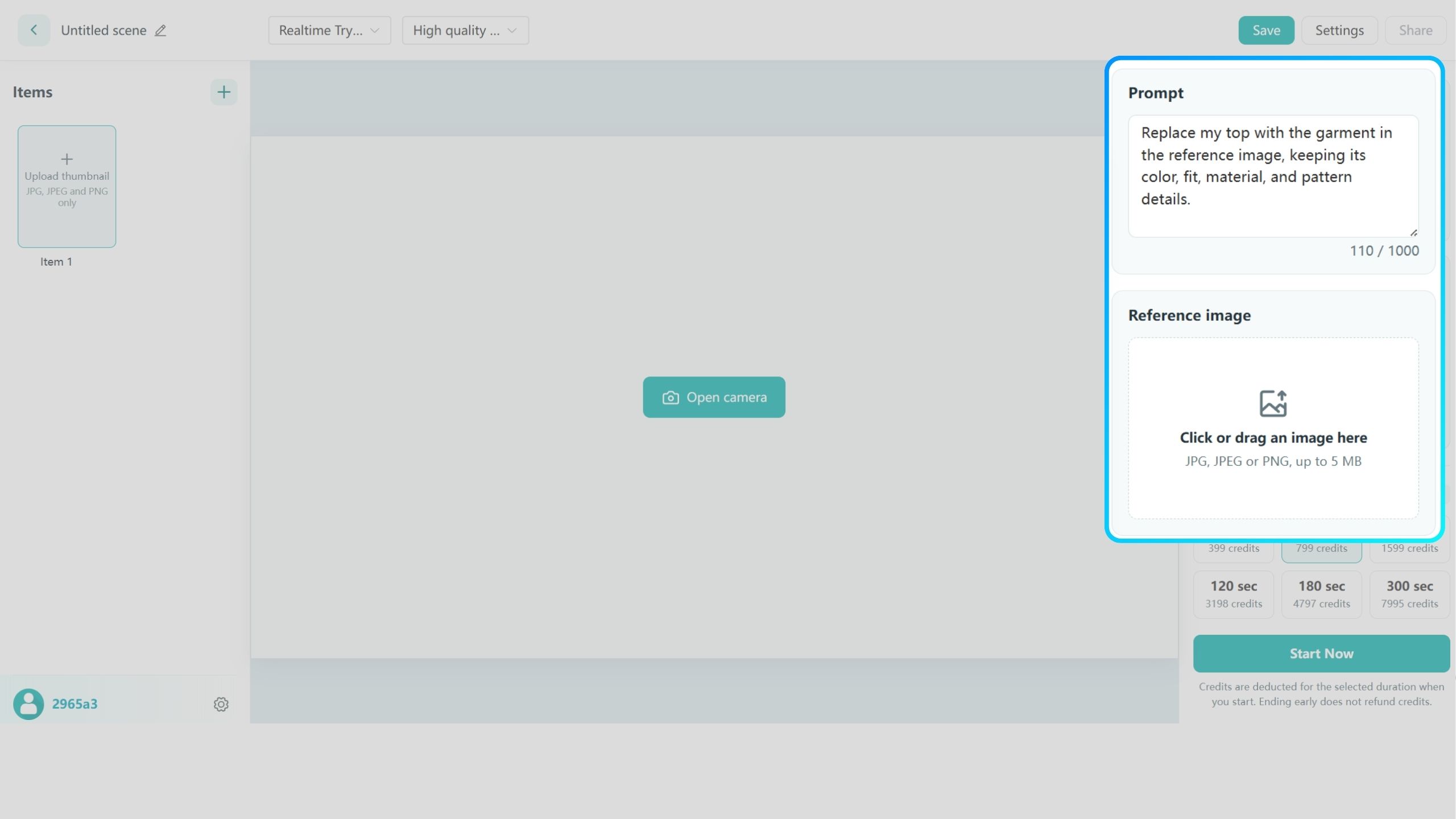The image size is (1456, 819).
Task: Click the Share button
Action: 1416,30
